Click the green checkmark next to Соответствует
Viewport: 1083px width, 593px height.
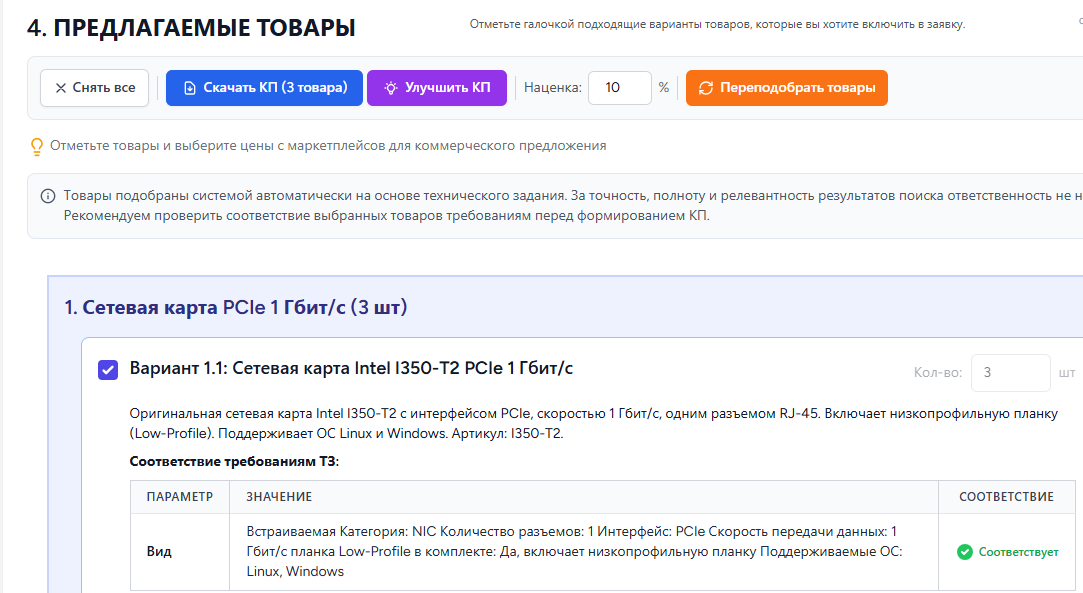(964, 552)
